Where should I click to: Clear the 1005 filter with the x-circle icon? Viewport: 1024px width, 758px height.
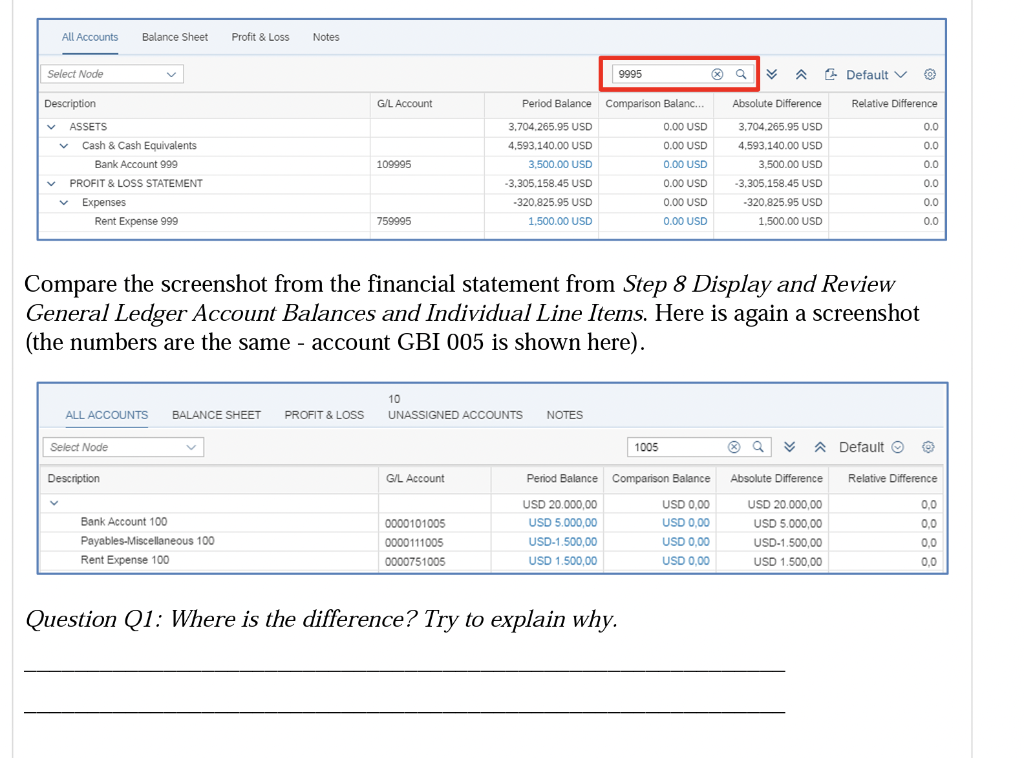tap(734, 447)
